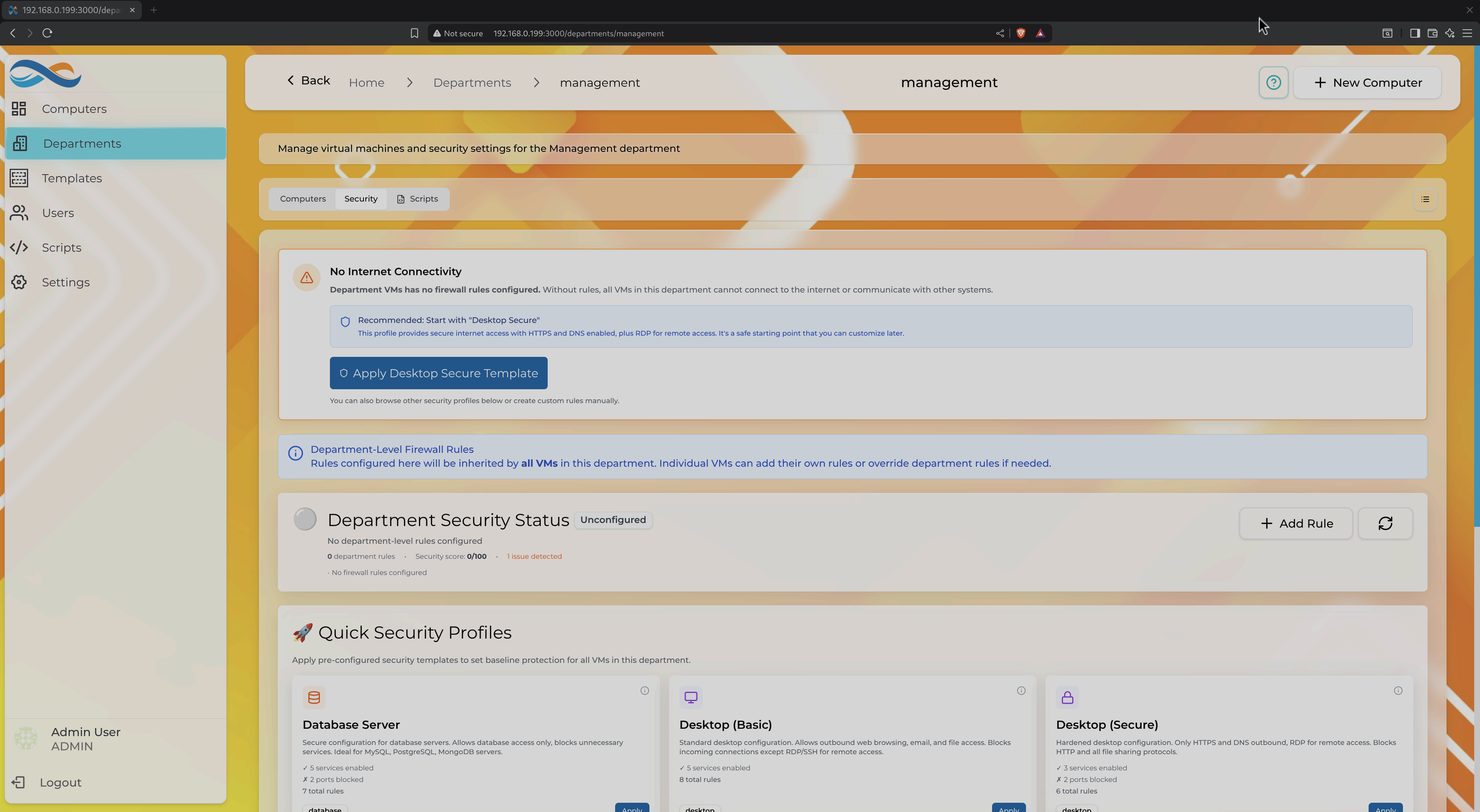
Task: Click Apply Desktop Secure Template button
Action: click(x=438, y=373)
